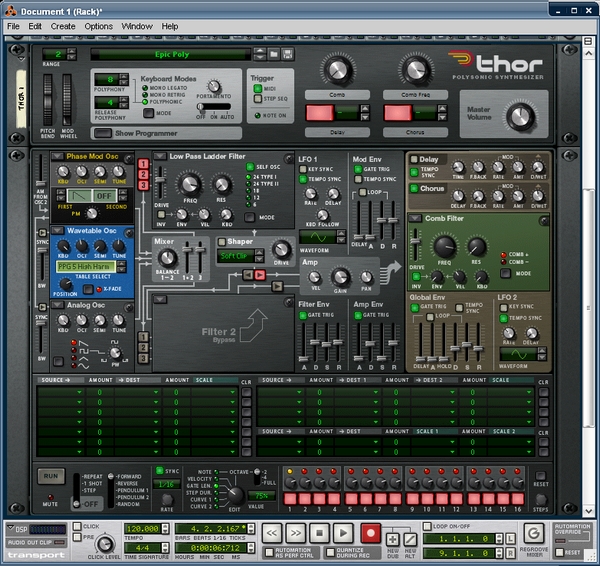
Task: Open the Edit menu
Action: 35,26
